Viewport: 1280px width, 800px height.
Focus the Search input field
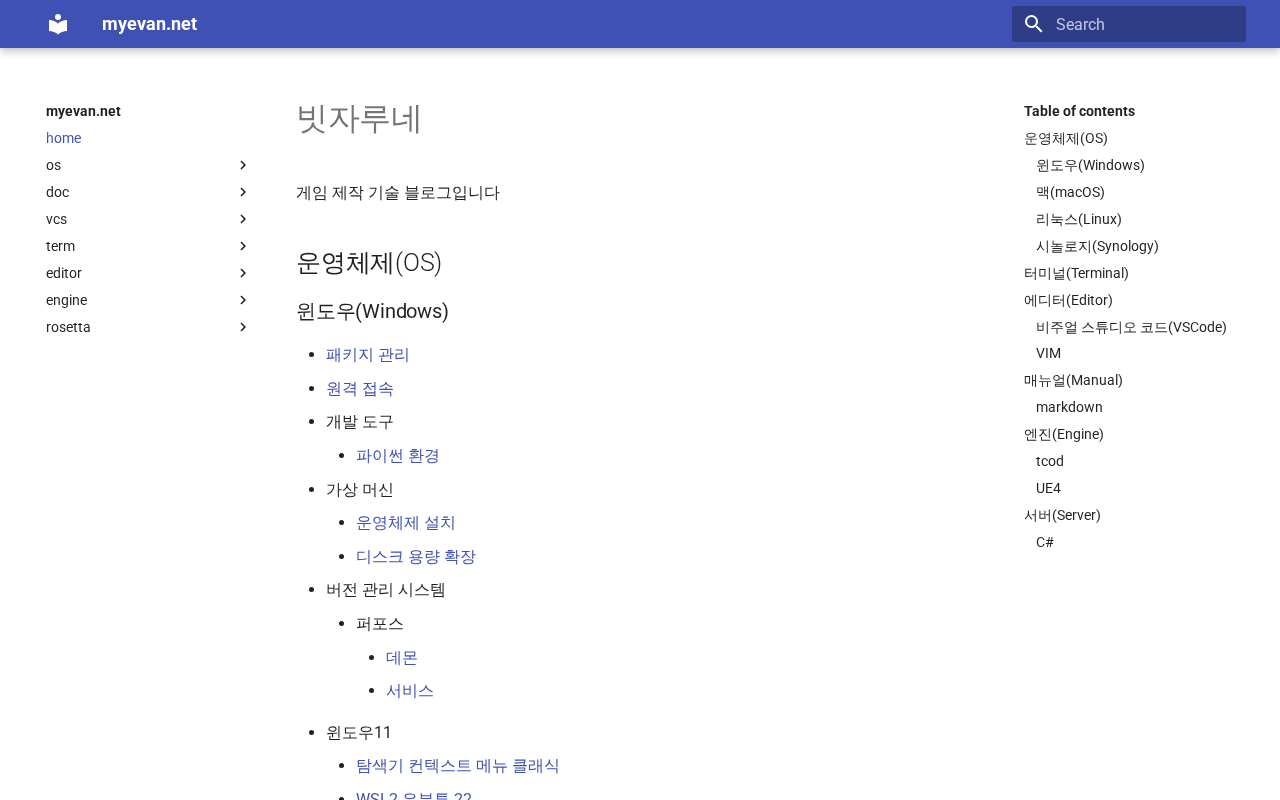point(1129,24)
